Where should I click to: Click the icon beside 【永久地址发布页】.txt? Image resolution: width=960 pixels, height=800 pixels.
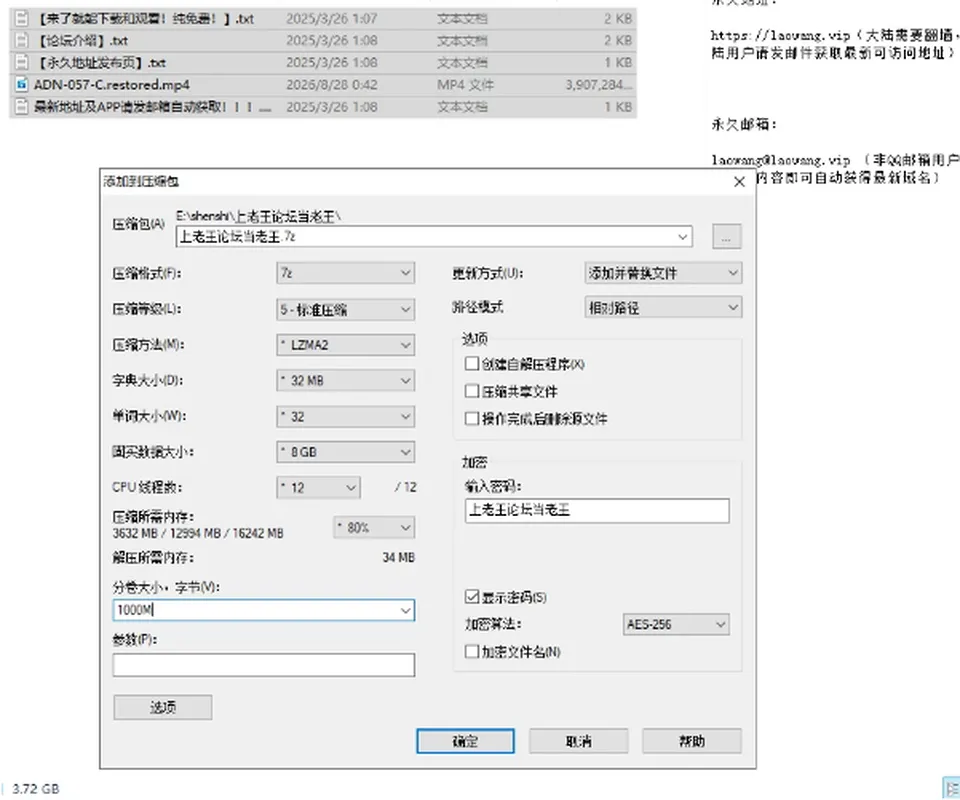pyautogui.click(x=21, y=62)
